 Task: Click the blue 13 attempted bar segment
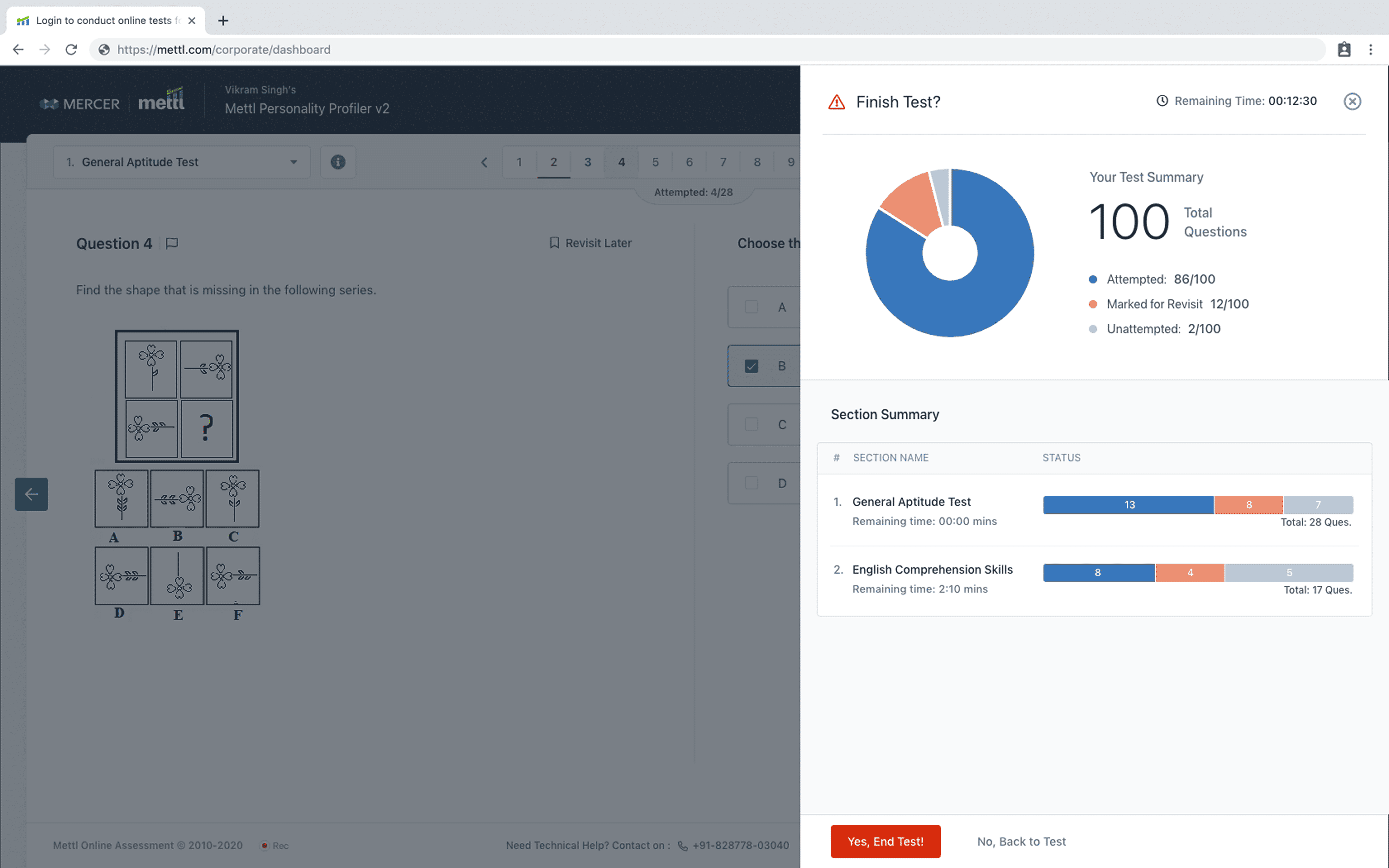point(1128,505)
